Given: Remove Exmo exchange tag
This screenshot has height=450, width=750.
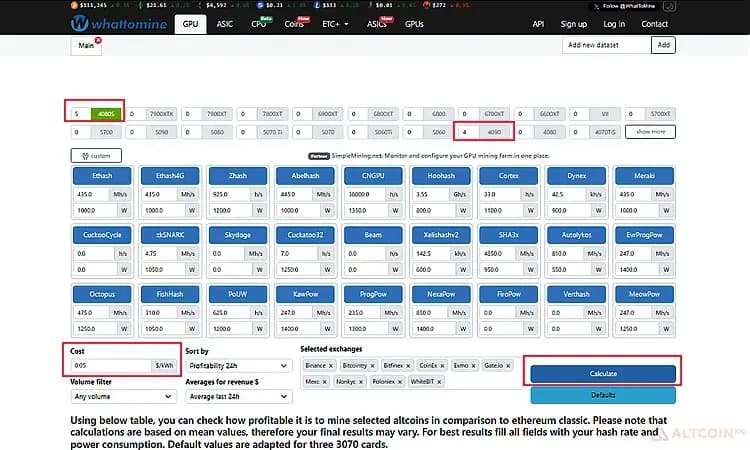Looking at the screenshot, I should (x=474, y=366).
